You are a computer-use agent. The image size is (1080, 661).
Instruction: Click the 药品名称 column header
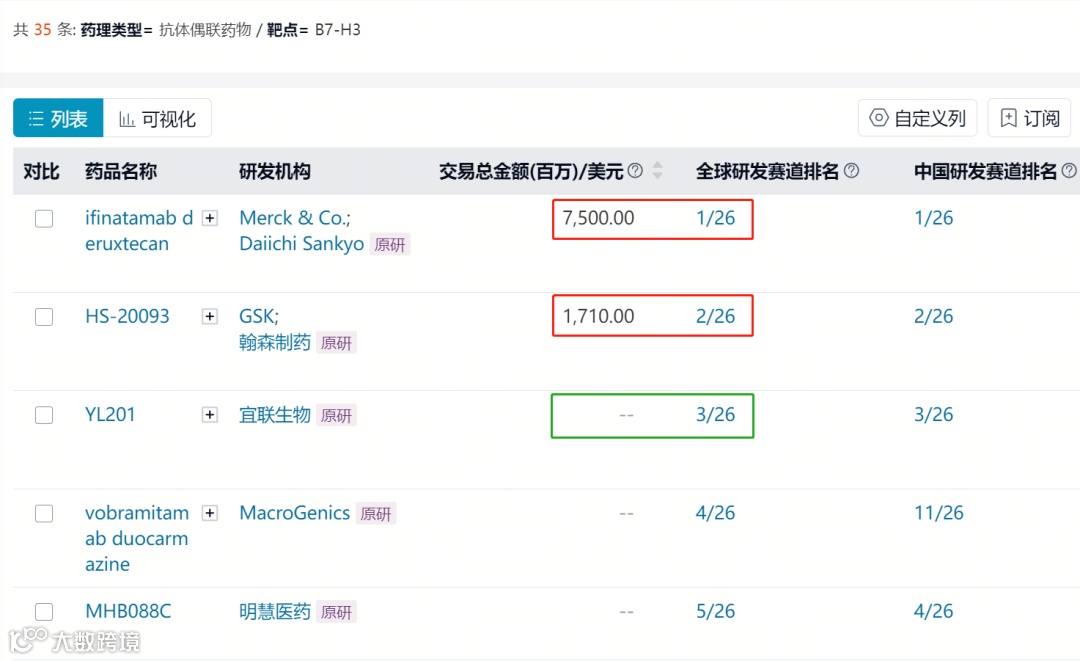[121, 171]
